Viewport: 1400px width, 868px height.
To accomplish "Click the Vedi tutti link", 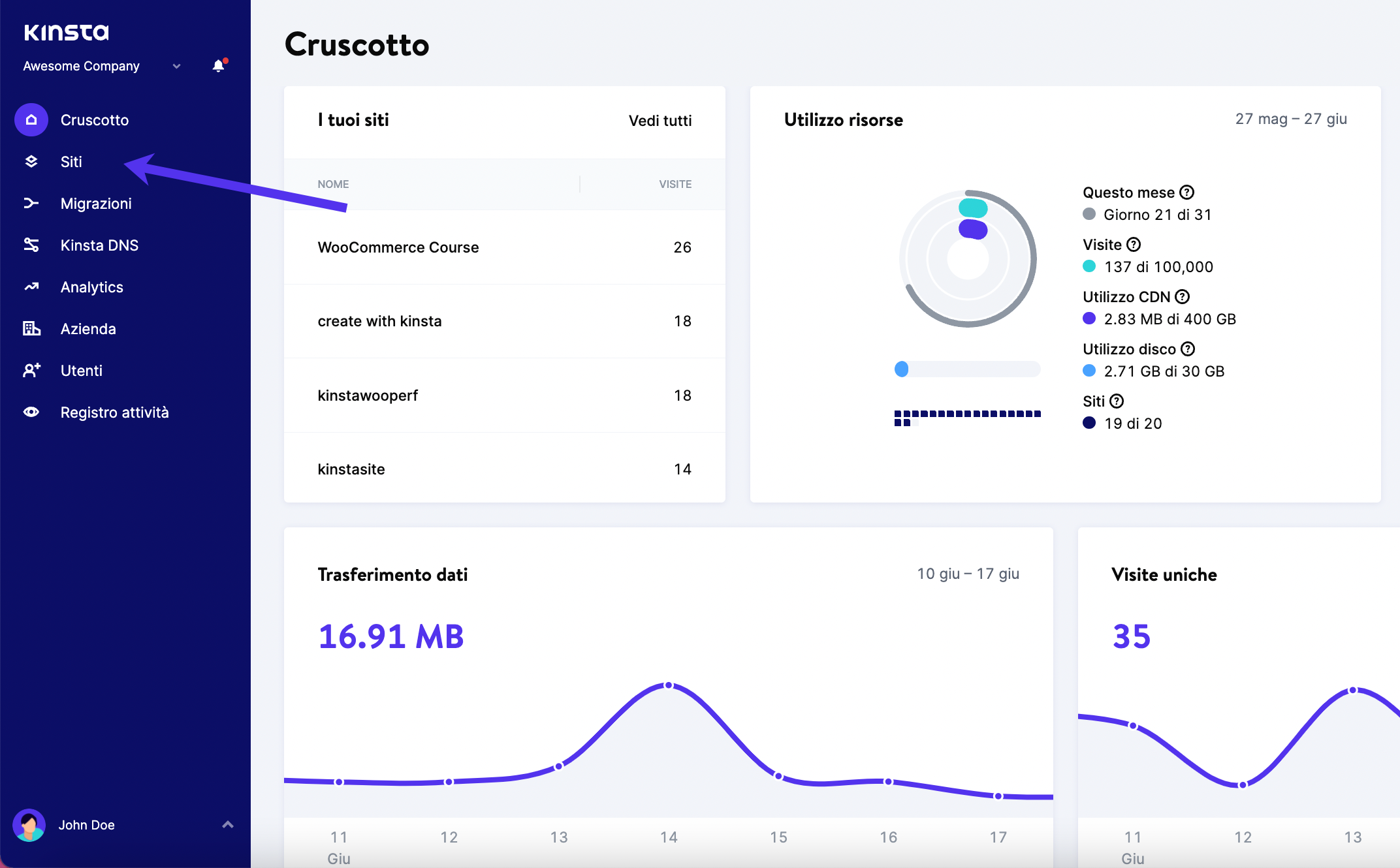I will click(660, 120).
